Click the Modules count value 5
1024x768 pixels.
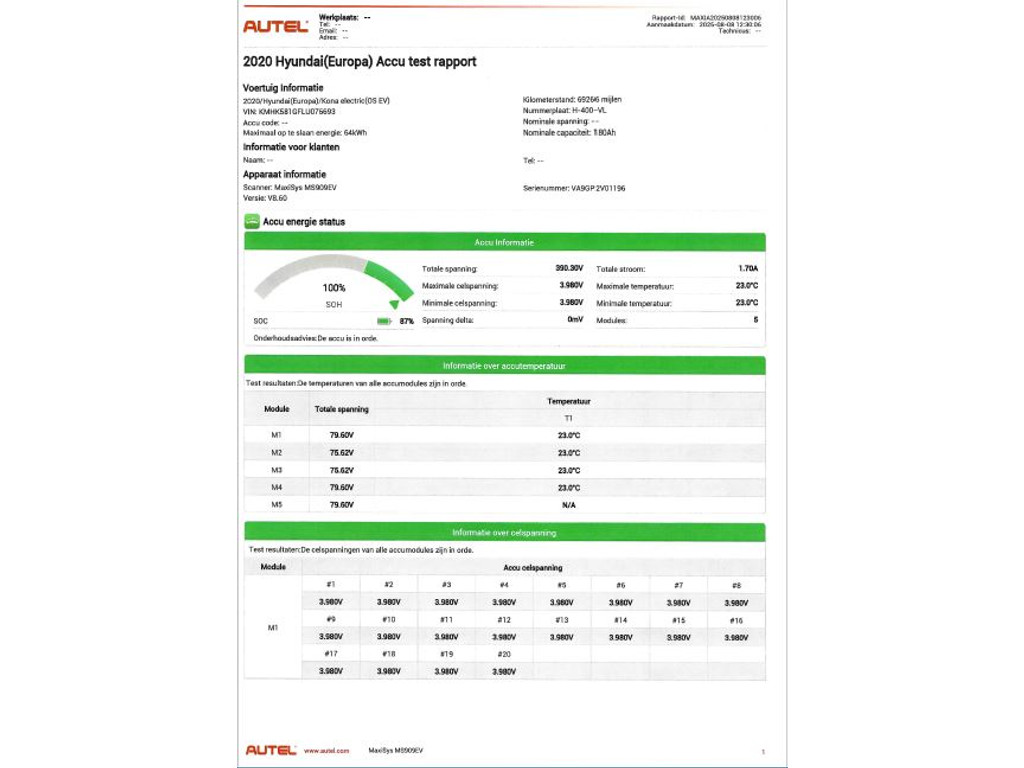(756, 320)
